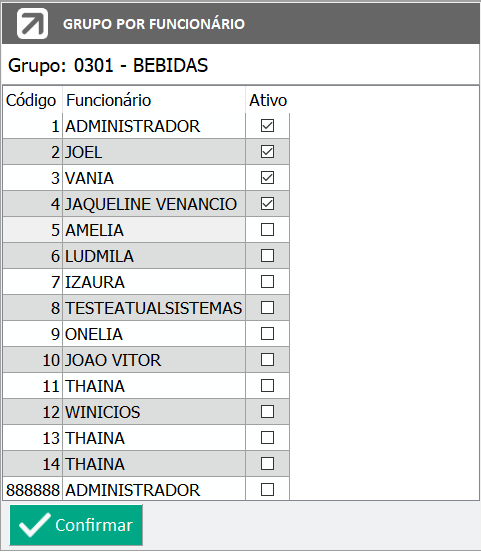The height and width of the screenshot is (552, 481).
Task: Click the Confirmar button
Action: point(76,525)
